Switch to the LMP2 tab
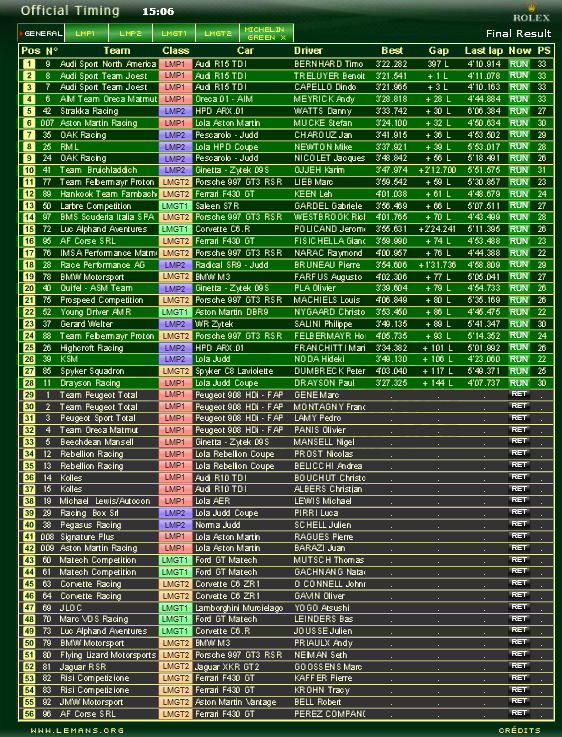 pyautogui.click(x=130, y=33)
